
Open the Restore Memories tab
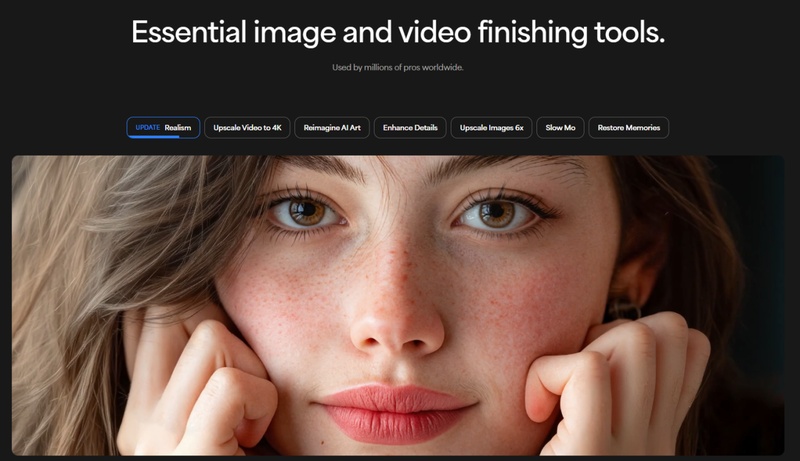(628, 128)
